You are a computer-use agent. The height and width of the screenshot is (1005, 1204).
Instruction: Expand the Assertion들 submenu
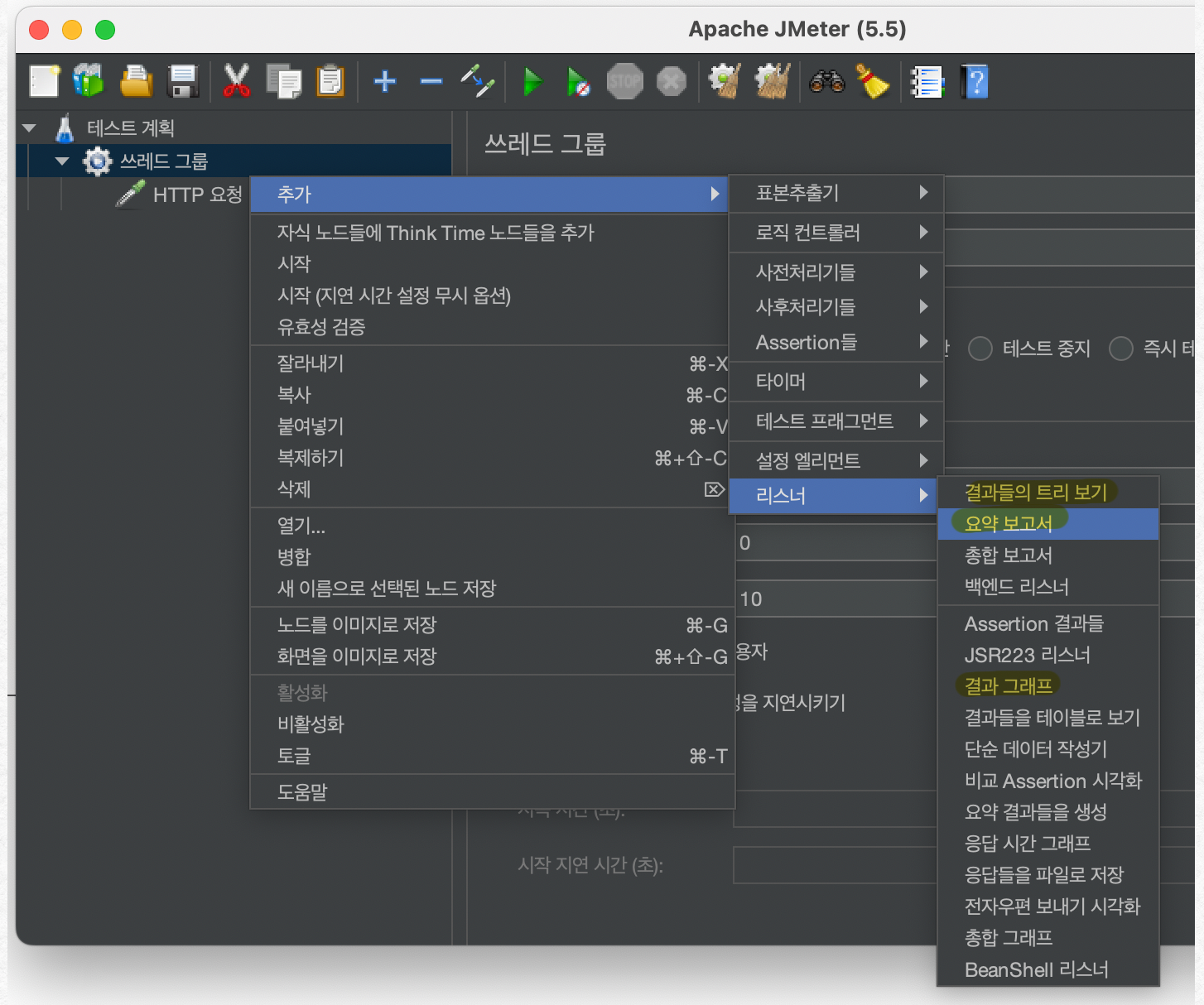tap(836, 342)
